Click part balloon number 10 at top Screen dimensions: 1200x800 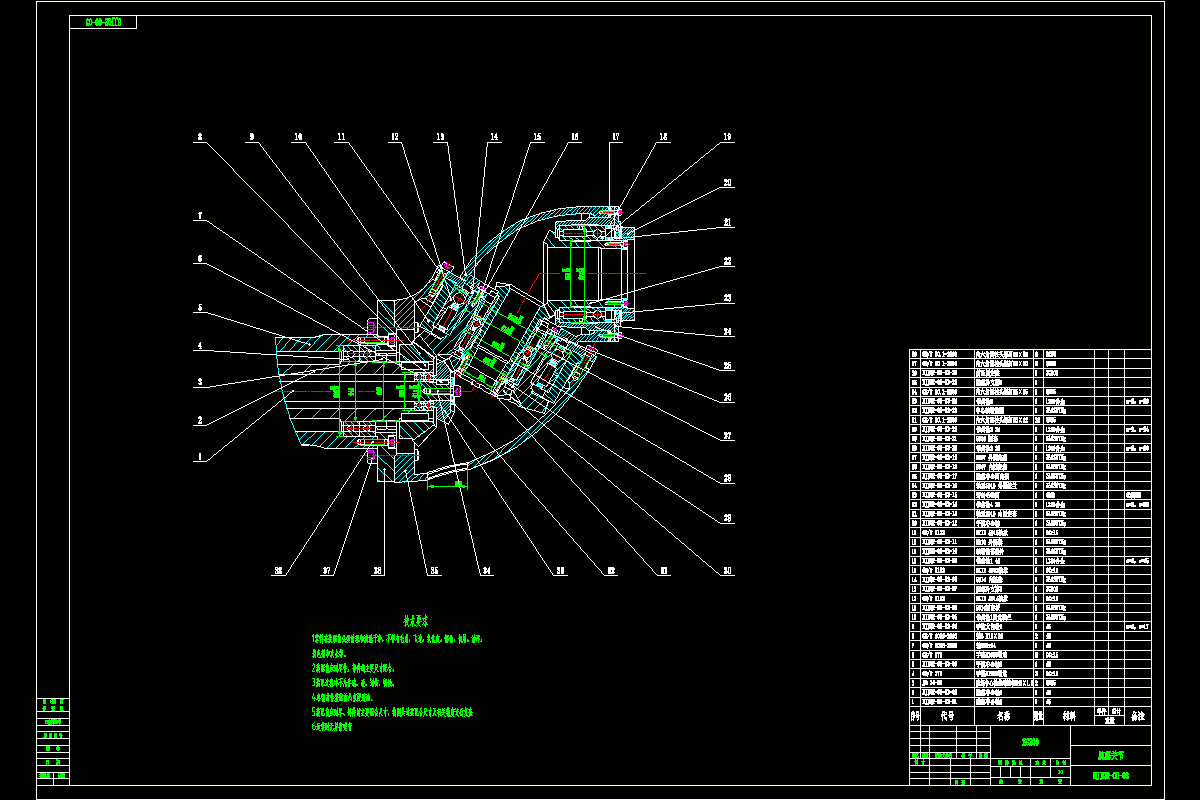point(297,136)
